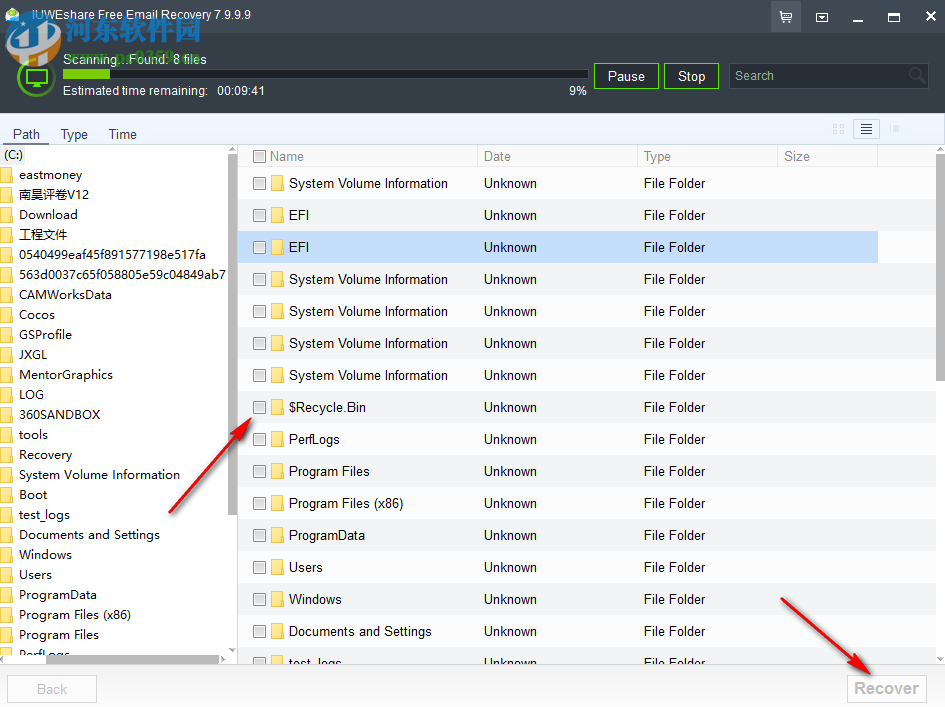Select the list view icon
Viewport: 945px width, 707px height.
[866, 128]
